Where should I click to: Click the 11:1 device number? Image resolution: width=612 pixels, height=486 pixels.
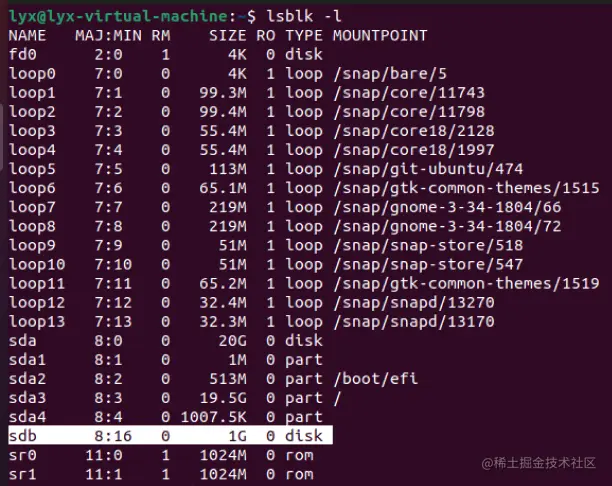104,474
